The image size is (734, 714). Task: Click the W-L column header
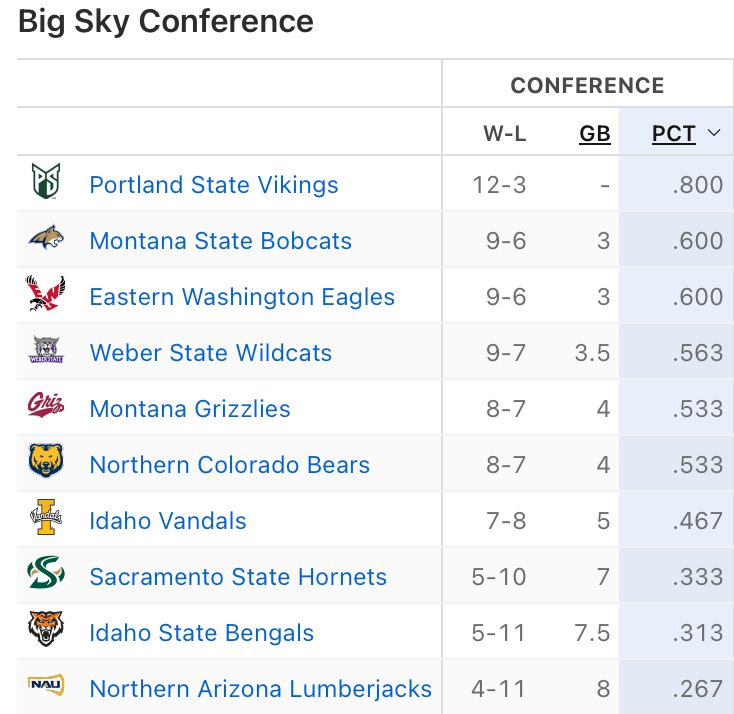pyautogui.click(x=505, y=134)
